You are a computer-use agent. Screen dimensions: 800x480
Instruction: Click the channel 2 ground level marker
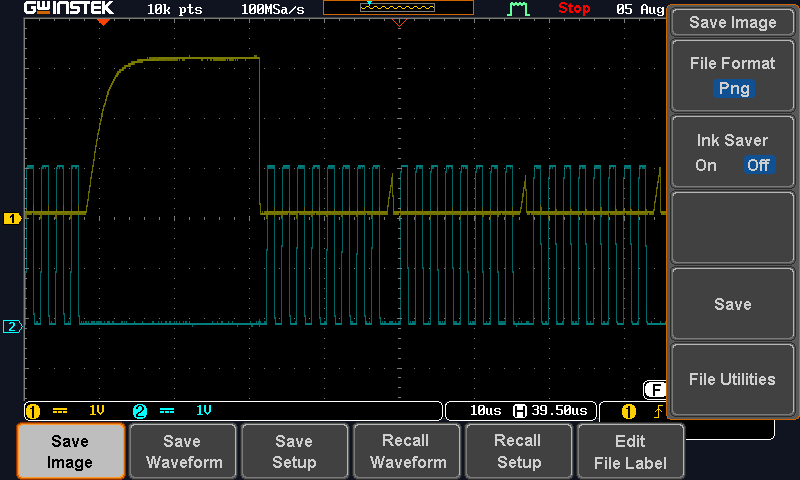[x=12, y=326]
